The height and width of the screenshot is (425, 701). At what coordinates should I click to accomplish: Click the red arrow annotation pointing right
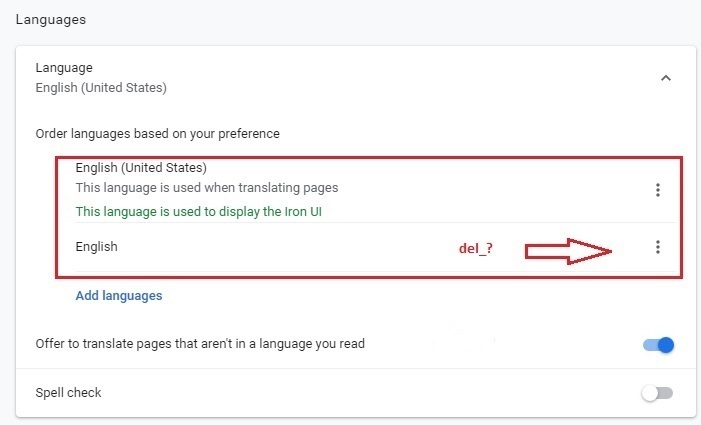[568, 251]
